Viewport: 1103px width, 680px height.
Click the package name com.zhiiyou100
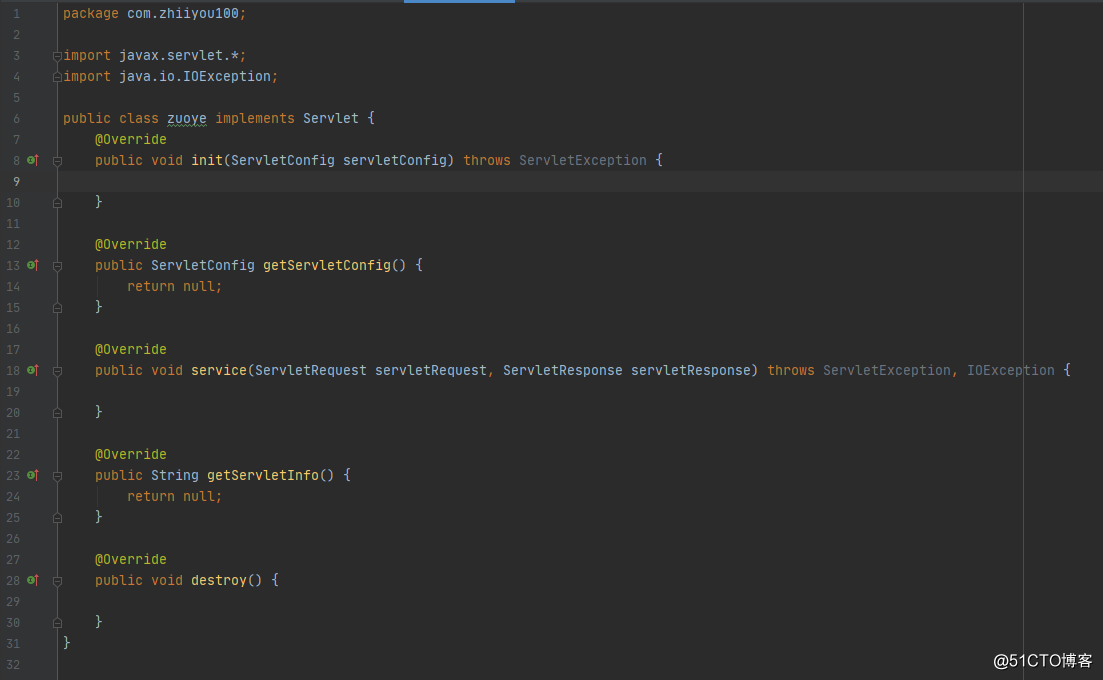[x=186, y=13]
